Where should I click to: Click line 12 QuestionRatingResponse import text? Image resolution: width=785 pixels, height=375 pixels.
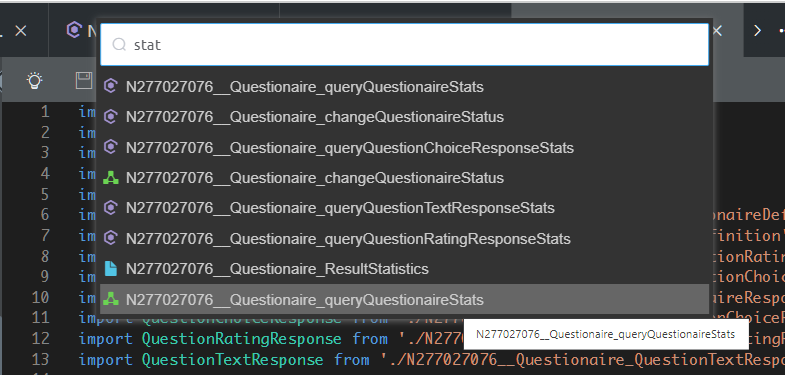(241, 339)
